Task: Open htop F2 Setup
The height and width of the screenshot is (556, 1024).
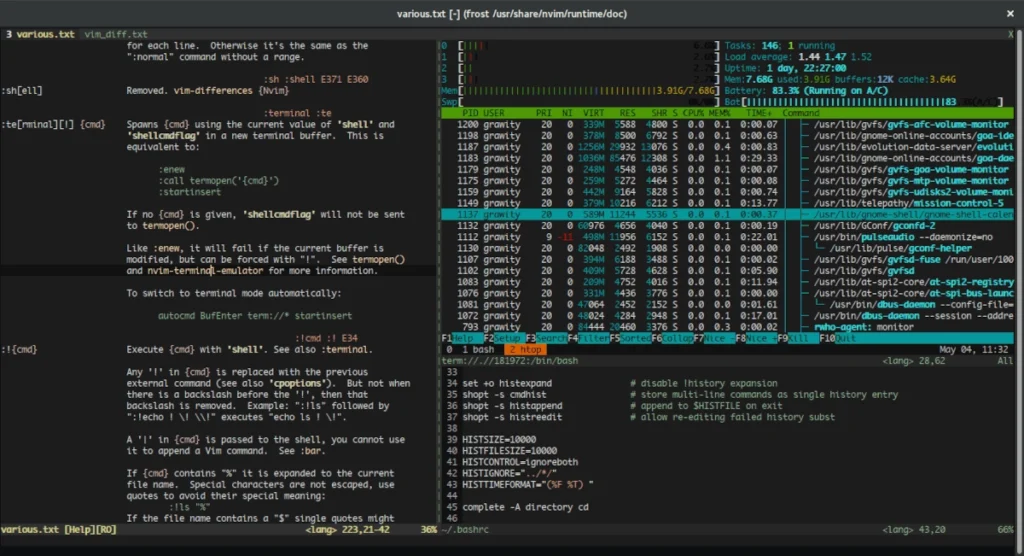Action: click(x=502, y=338)
